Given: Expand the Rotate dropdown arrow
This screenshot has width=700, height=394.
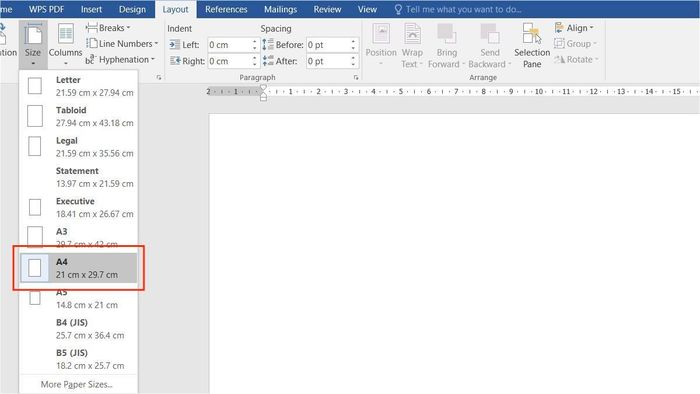Looking at the screenshot, I should [x=596, y=59].
